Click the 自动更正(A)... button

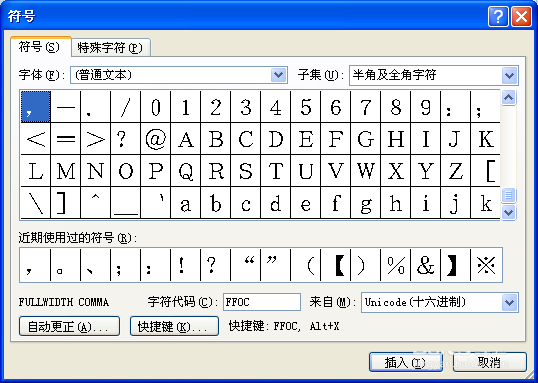pos(69,326)
